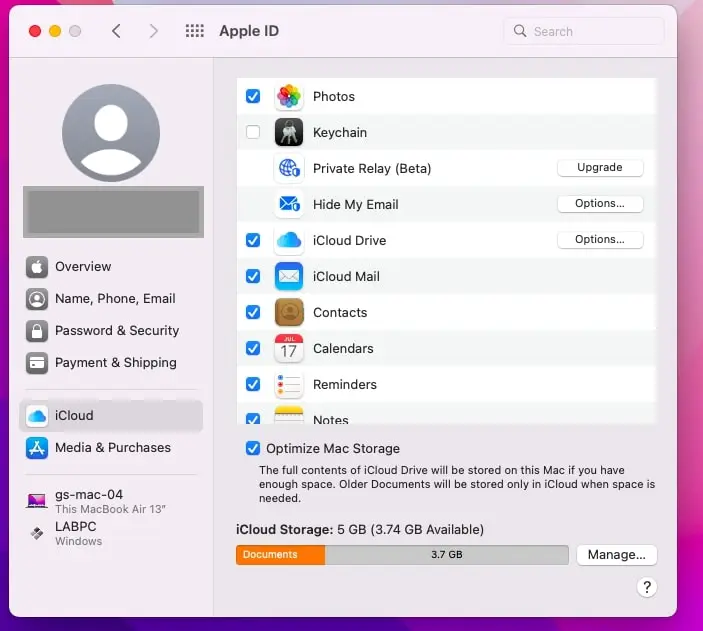Screen dimensions: 703x631
Task: Click the orange Documents storage segment
Action: [281, 555]
